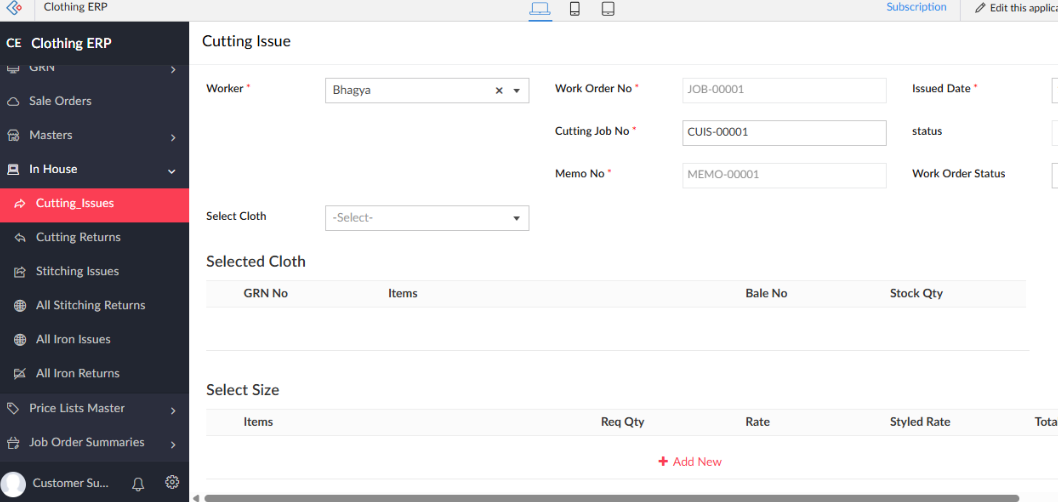Click the Cutting Job No field
The width and height of the screenshot is (1058, 502).
[x=783, y=133]
